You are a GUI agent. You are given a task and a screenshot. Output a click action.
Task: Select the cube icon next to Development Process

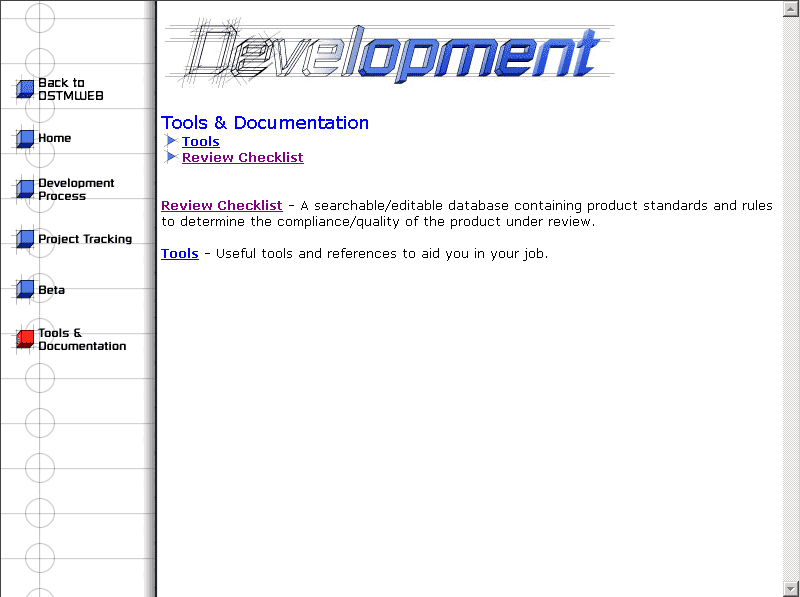tap(25, 189)
